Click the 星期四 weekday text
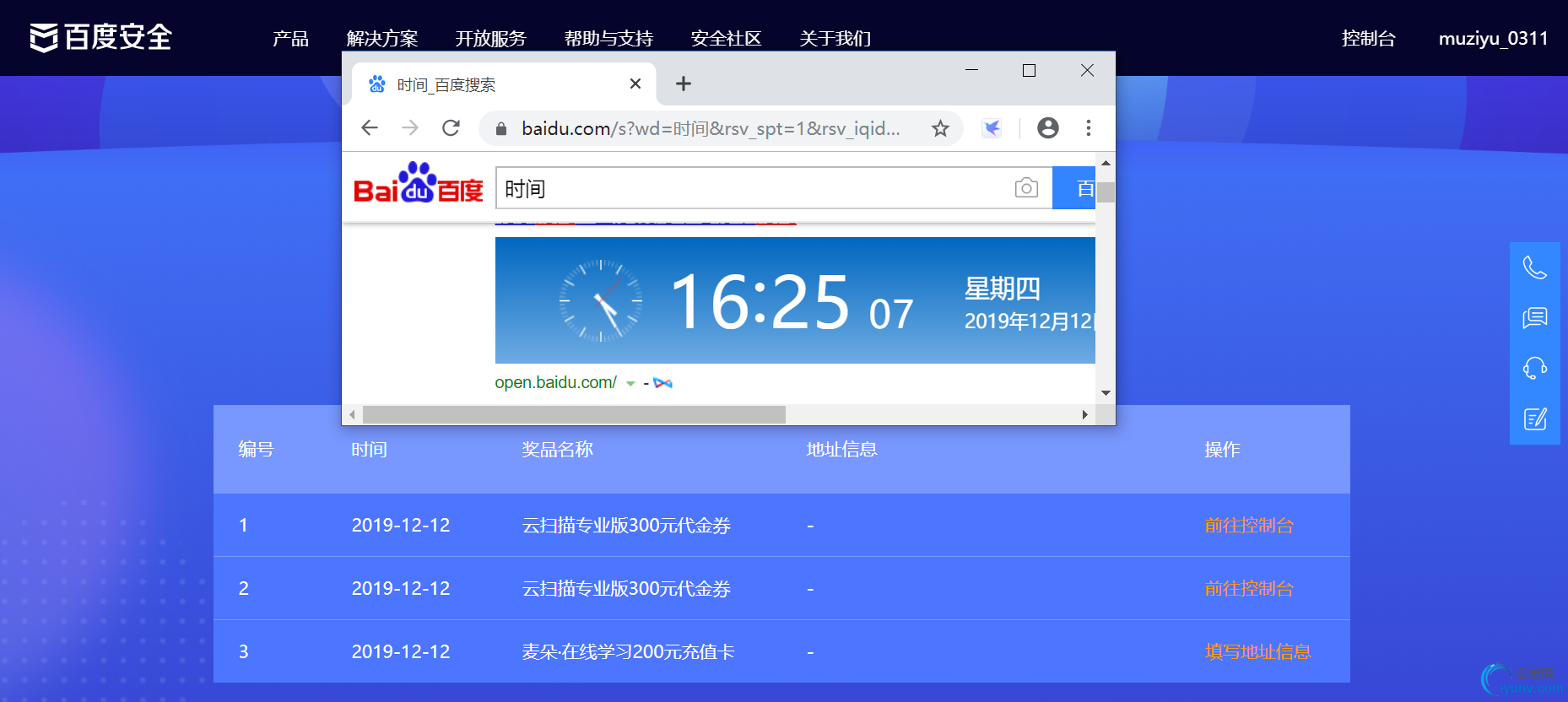1568x702 pixels. 1003,289
